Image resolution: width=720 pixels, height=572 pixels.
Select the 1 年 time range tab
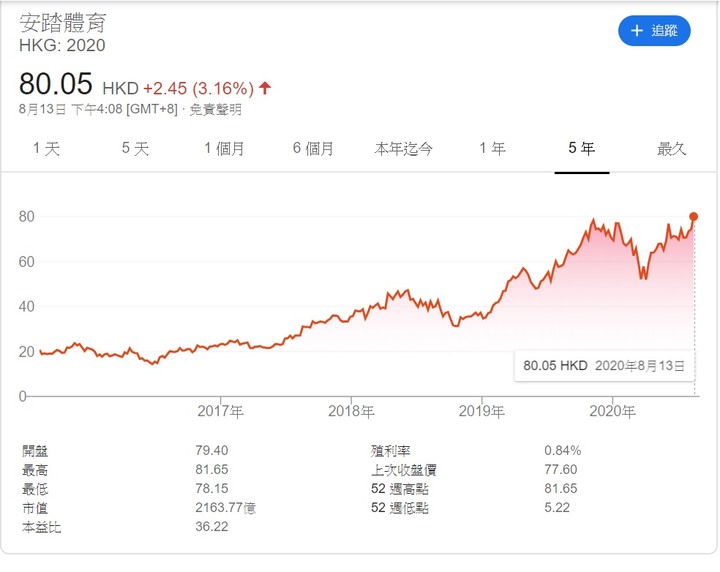click(492, 149)
